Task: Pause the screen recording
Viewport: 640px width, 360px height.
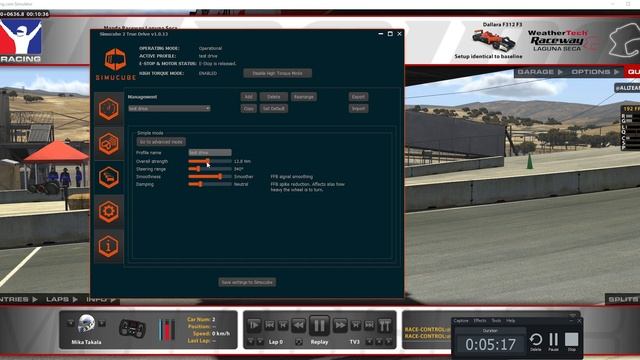Action: click(x=553, y=342)
